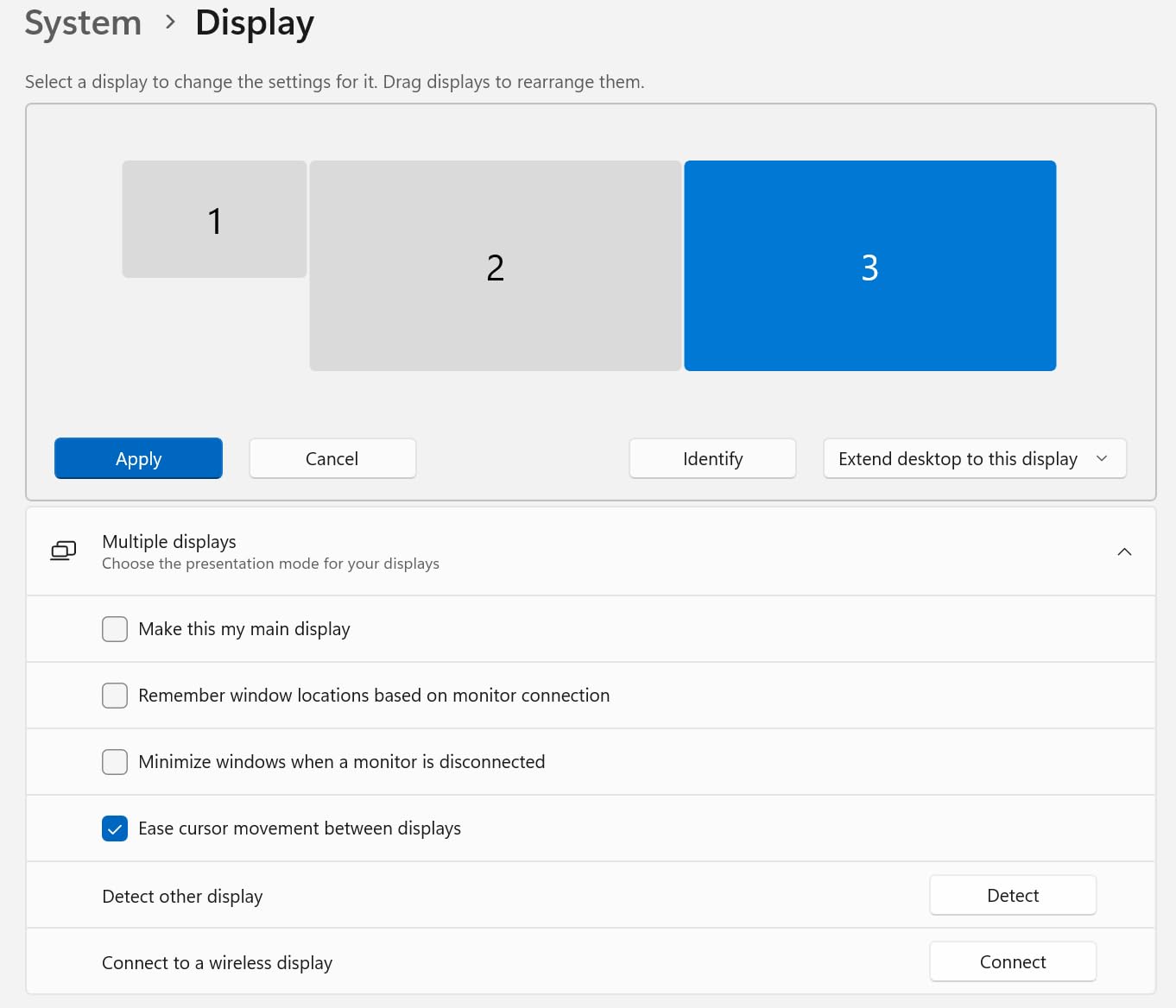The width and height of the screenshot is (1176, 1008).
Task: Click the Display page title
Action: coord(255,22)
